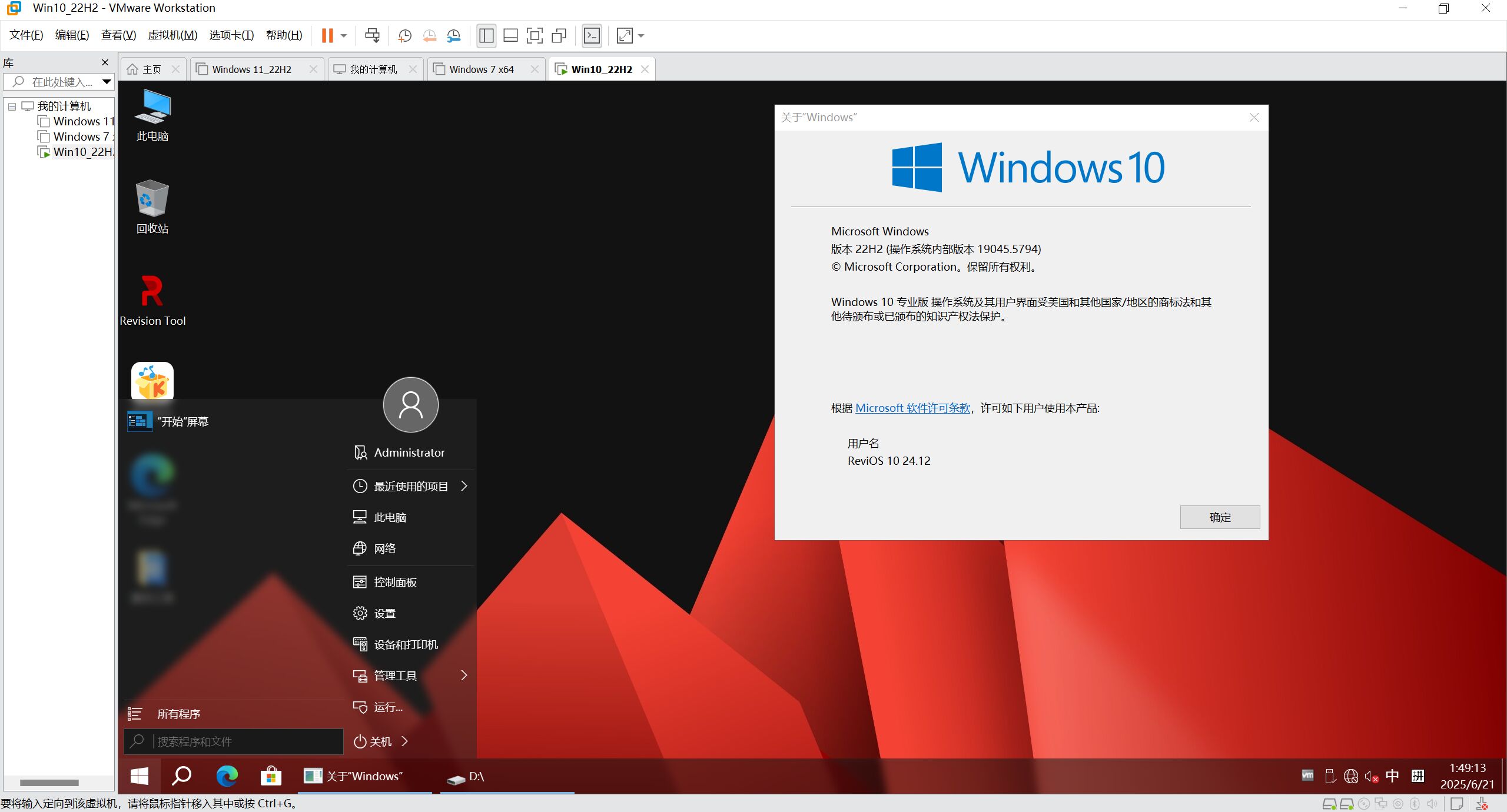Take a snapshot of this virtual machine
Image resolution: width=1507 pixels, height=812 pixels.
[x=404, y=36]
